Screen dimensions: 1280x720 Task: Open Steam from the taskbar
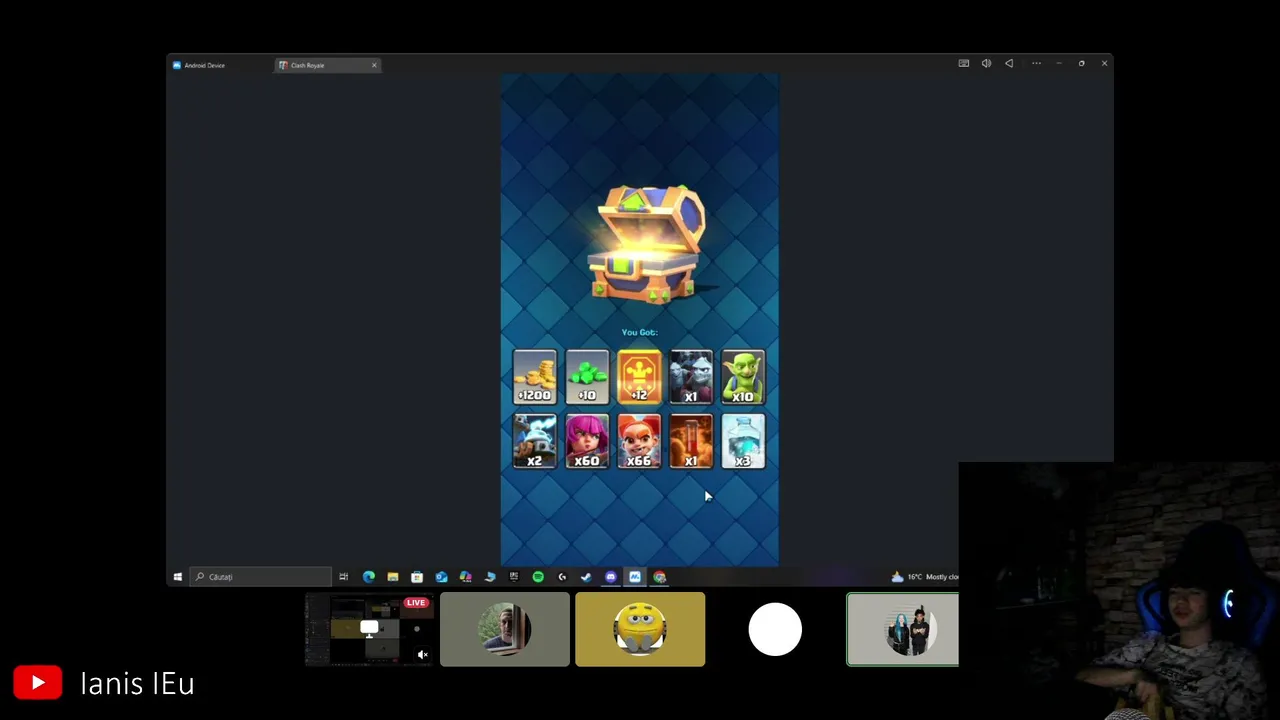pos(586,577)
